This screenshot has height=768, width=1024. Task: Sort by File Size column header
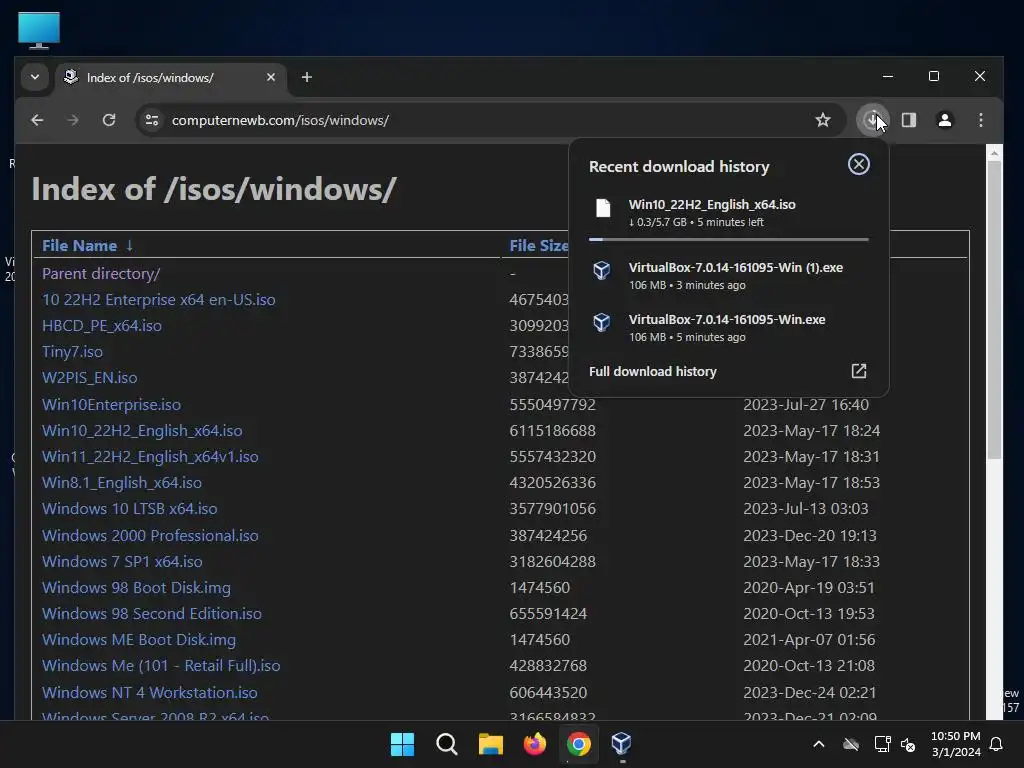[x=539, y=246]
